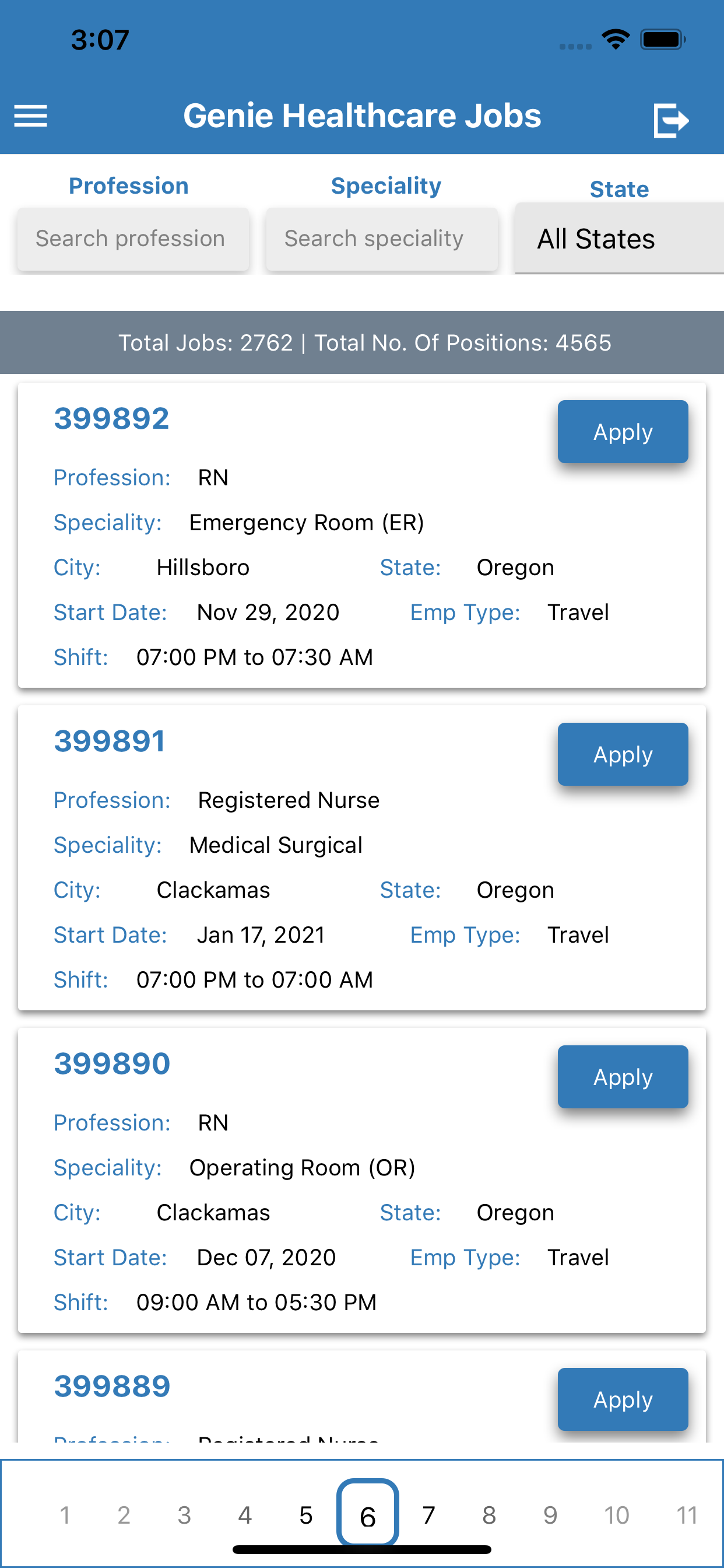Screen dimensions: 724x1568
Task: Jump to page 11 of results
Action: [687, 1515]
